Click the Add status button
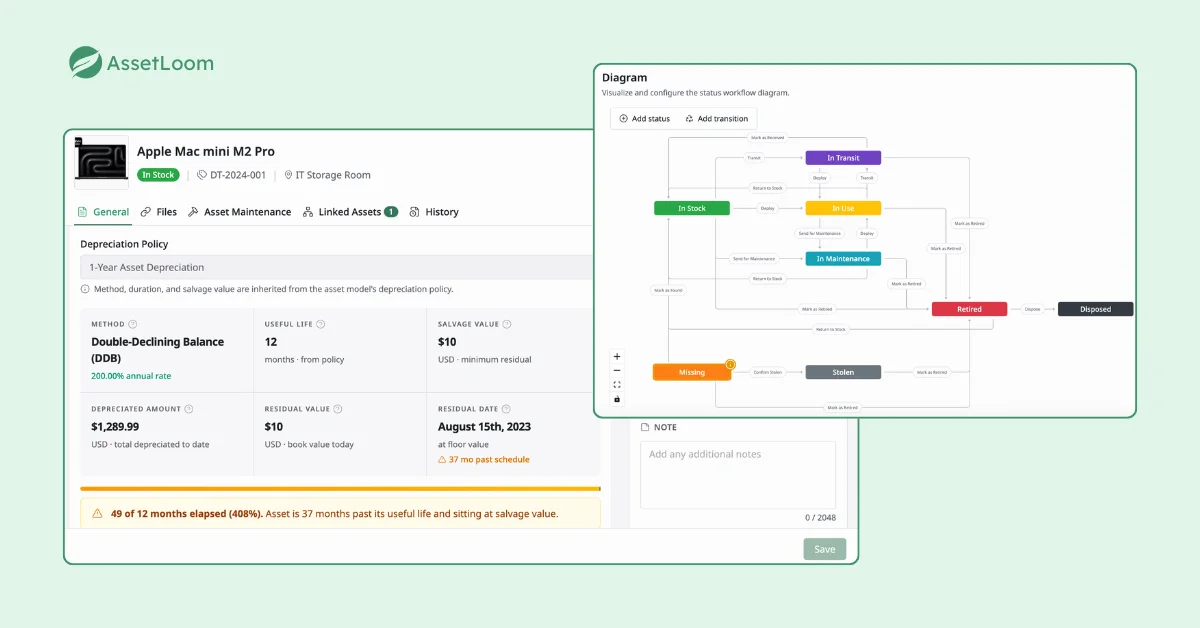 [644, 119]
